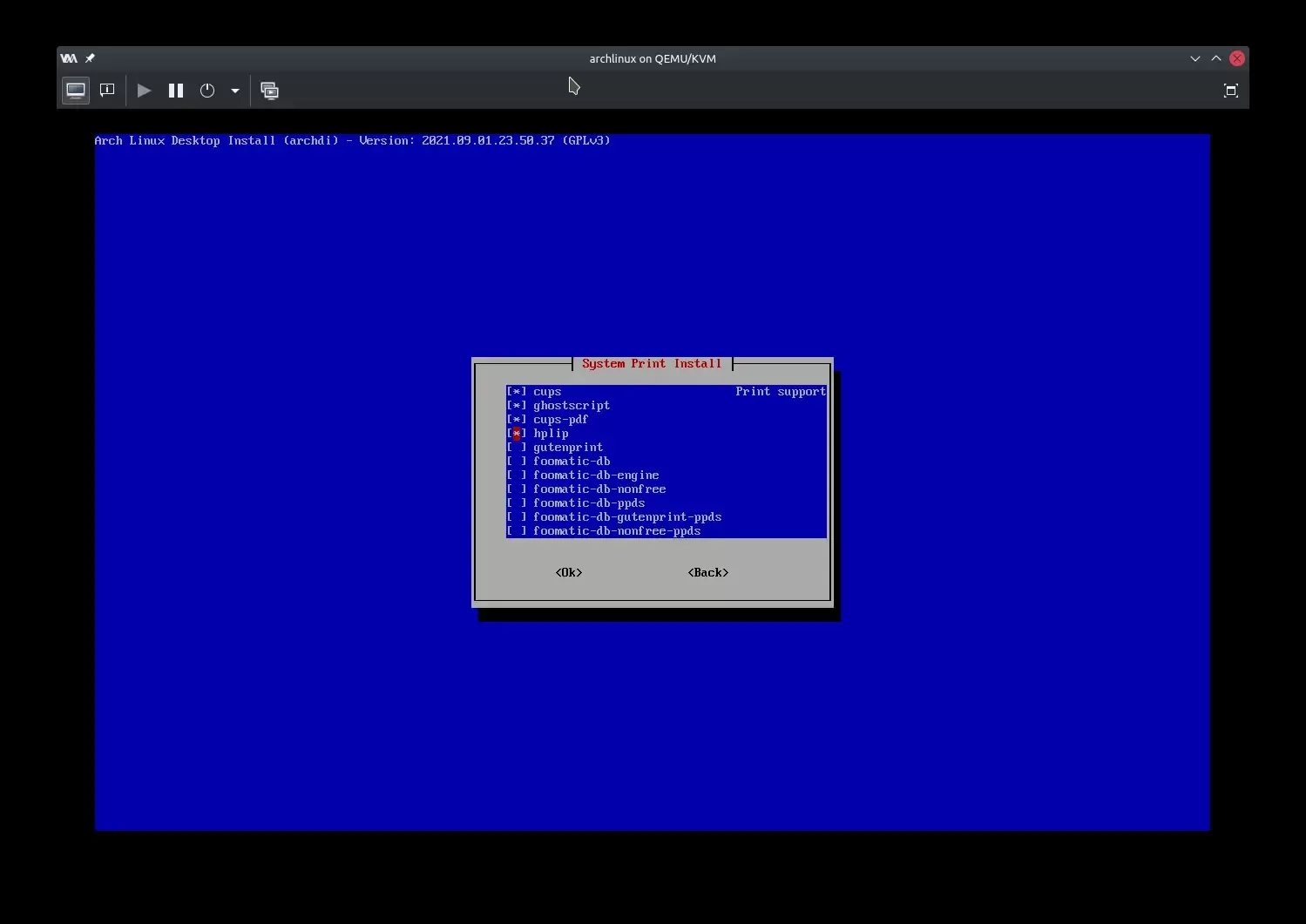
Task: Shut down the virtual machine power icon
Action: point(207,91)
